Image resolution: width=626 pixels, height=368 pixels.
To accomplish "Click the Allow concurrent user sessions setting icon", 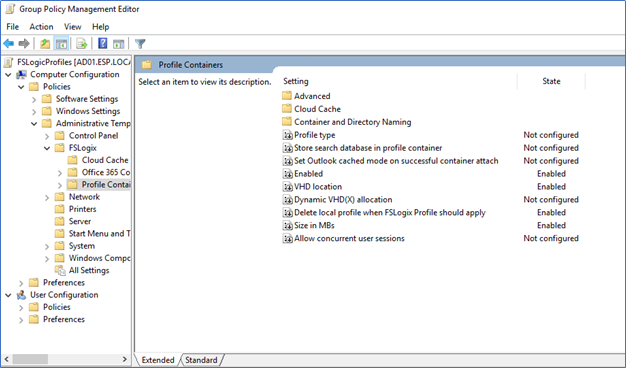I will tap(287, 238).
